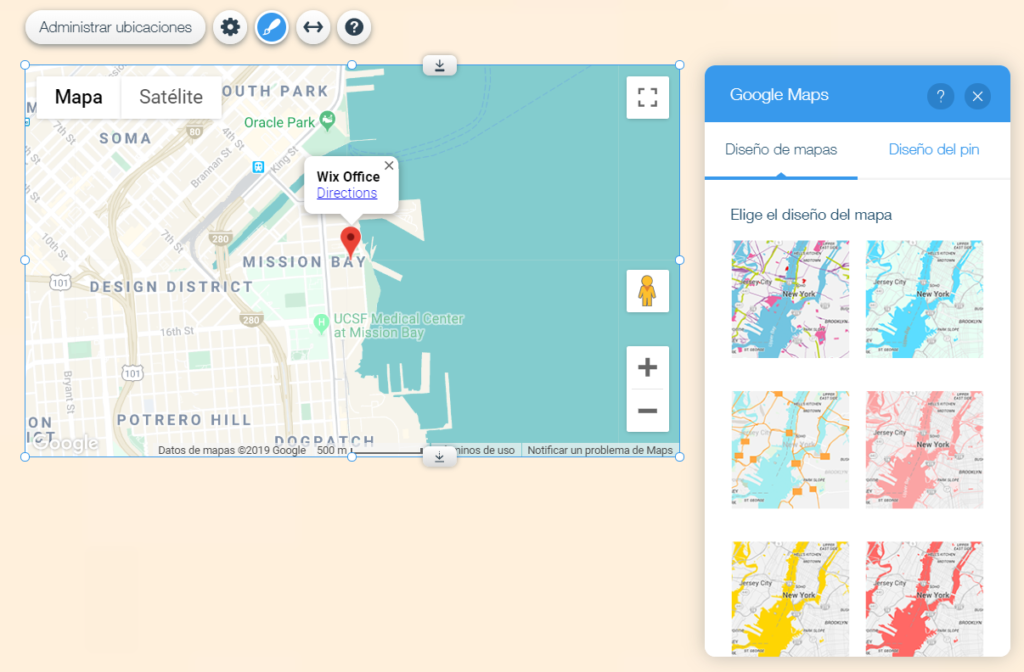Open help via the question mark toolbar icon

coord(354,27)
